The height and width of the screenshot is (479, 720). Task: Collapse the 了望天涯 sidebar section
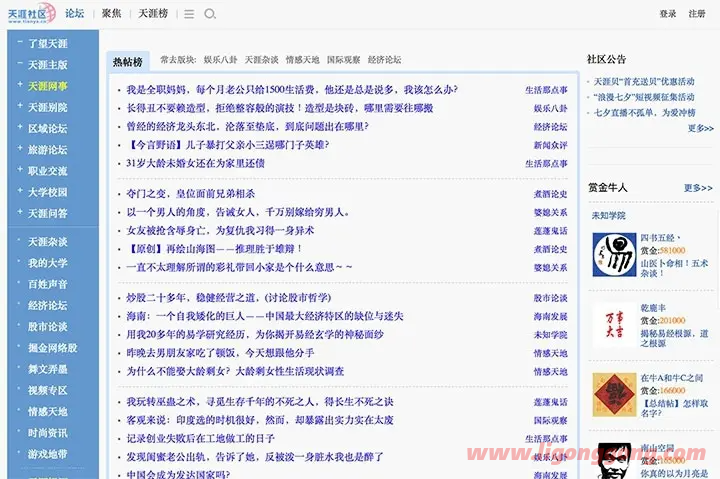pos(20,42)
